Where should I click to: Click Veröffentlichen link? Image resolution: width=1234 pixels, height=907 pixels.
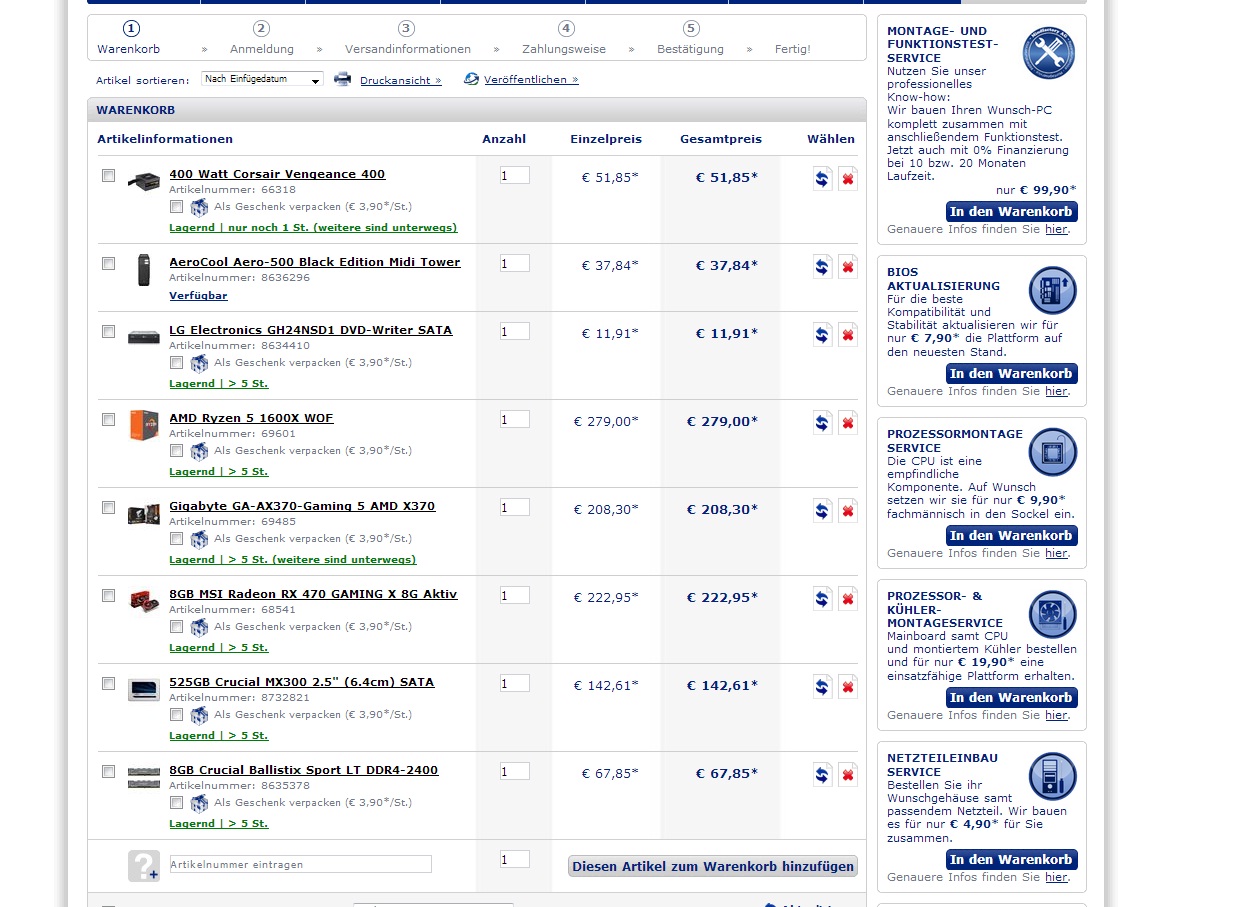tap(531, 80)
